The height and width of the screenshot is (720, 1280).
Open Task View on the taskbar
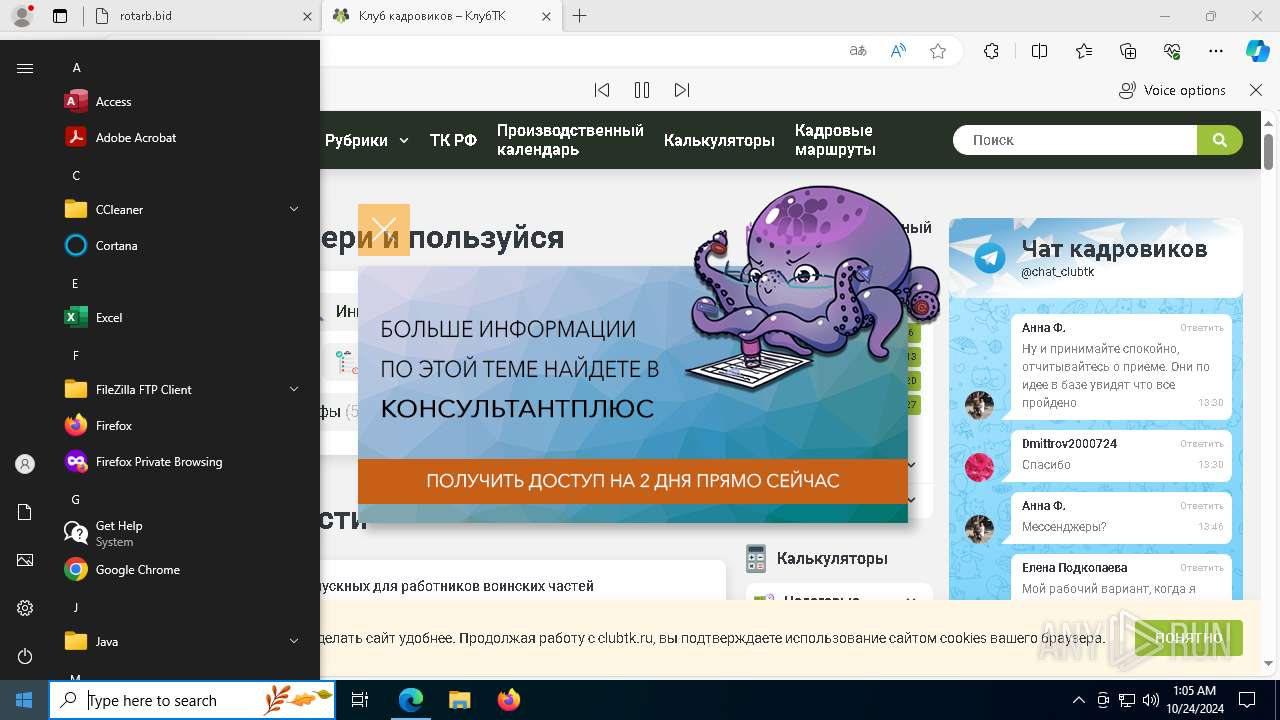coord(360,700)
